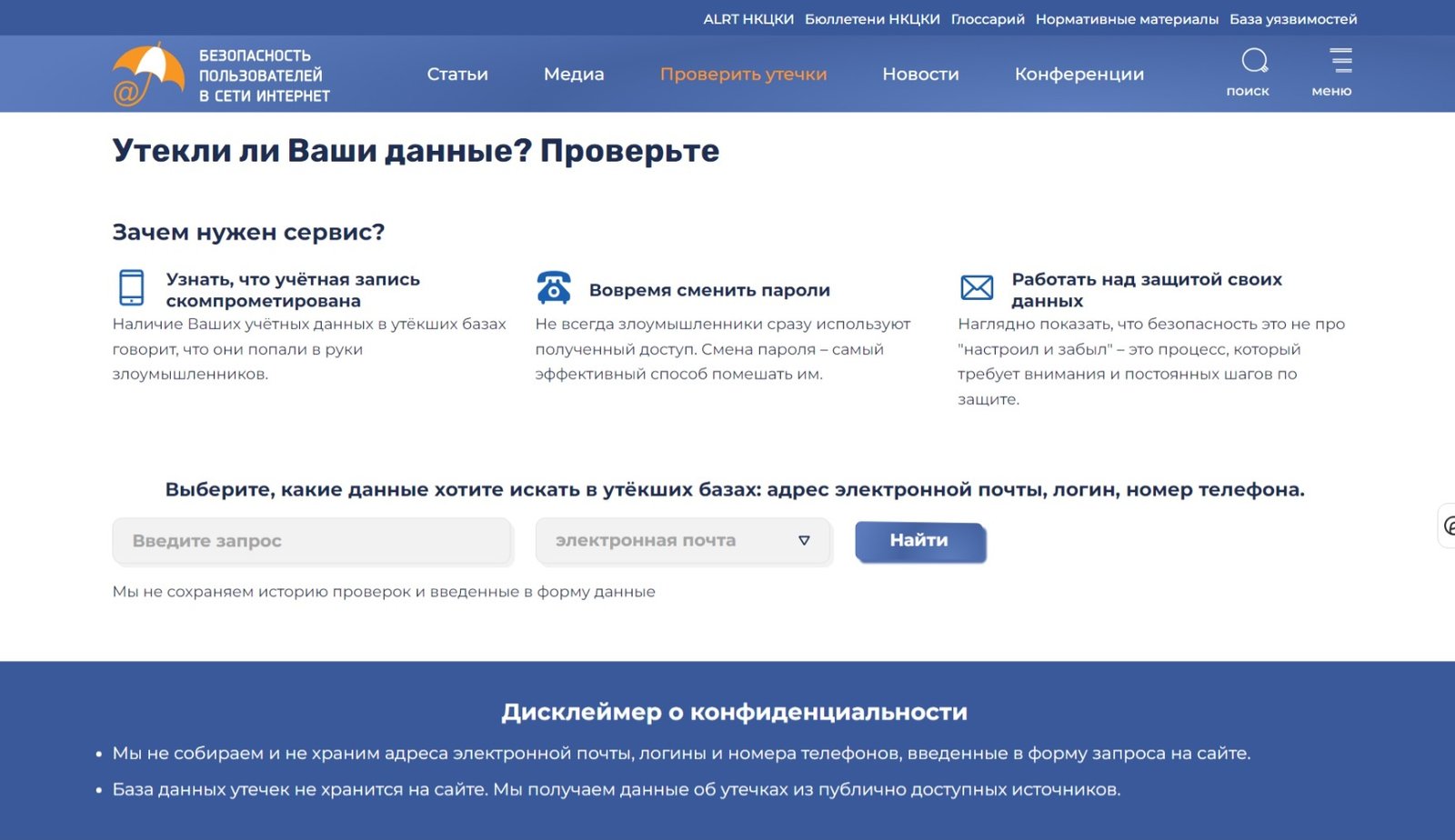
Task: Click the smartphone icon near compromised account heading
Action: tap(132, 287)
